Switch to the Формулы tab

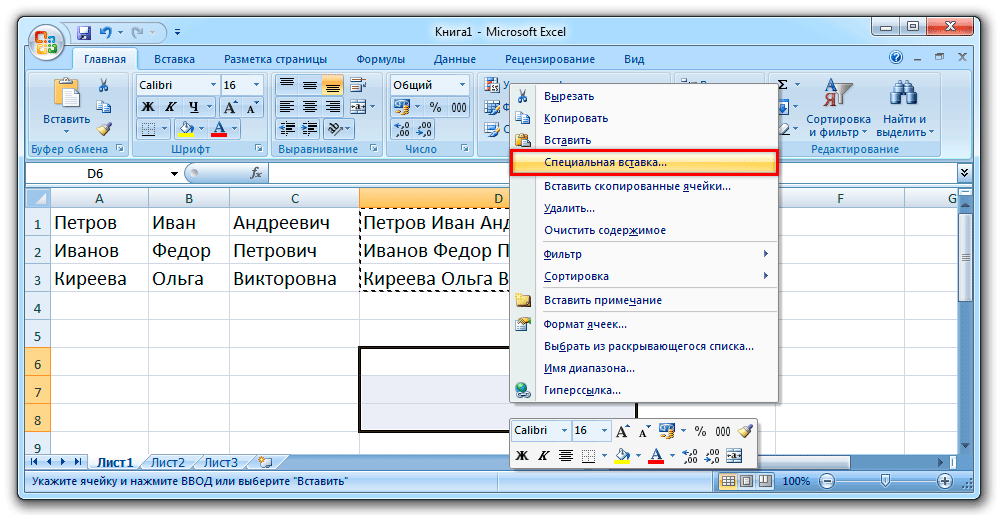tap(380, 59)
